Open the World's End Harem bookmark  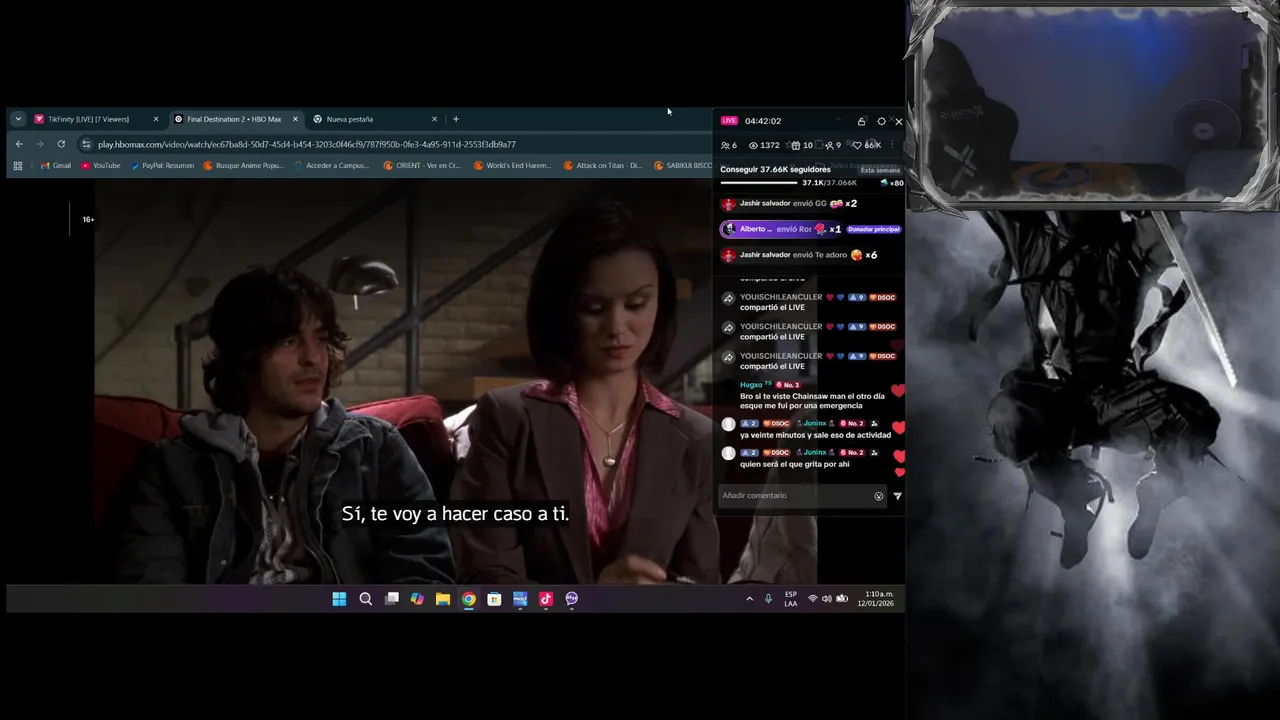(512, 166)
